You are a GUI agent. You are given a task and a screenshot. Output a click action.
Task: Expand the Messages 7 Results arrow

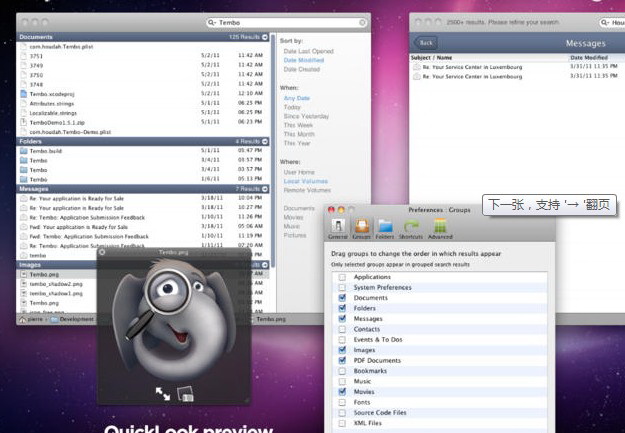[265, 188]
